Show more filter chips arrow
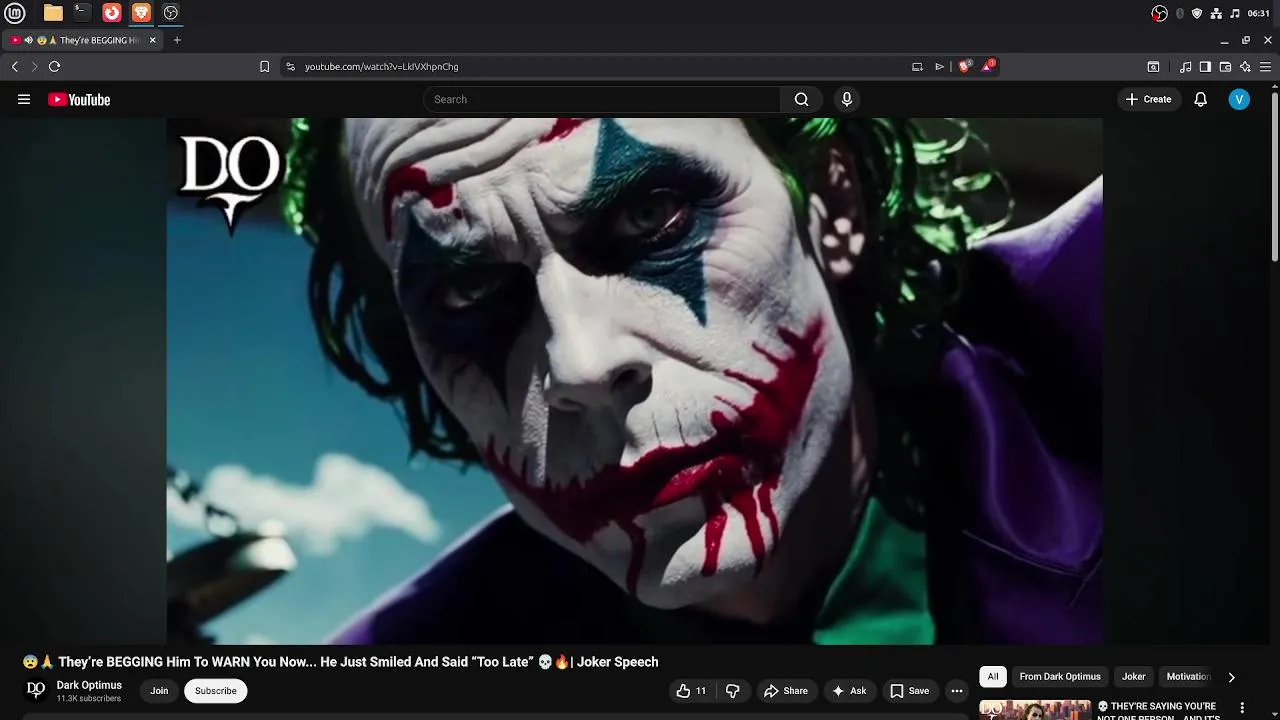 [x=1231, y=677]
